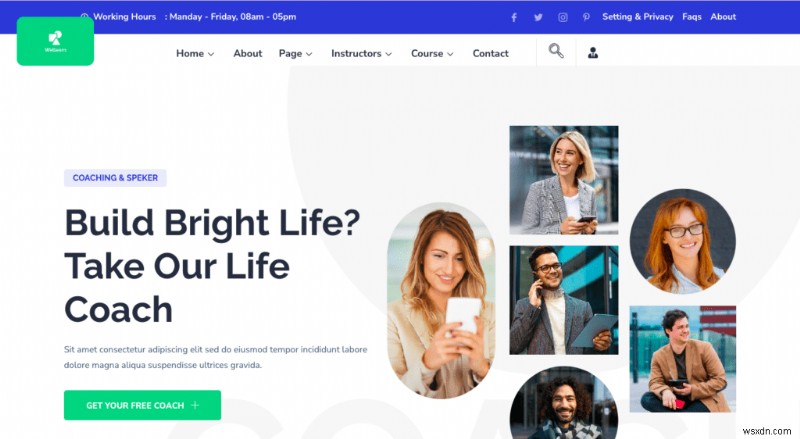Screen dimensions: 800x439
Task: Click the clock icon beside Working Hours
Action: pos(84,16)
